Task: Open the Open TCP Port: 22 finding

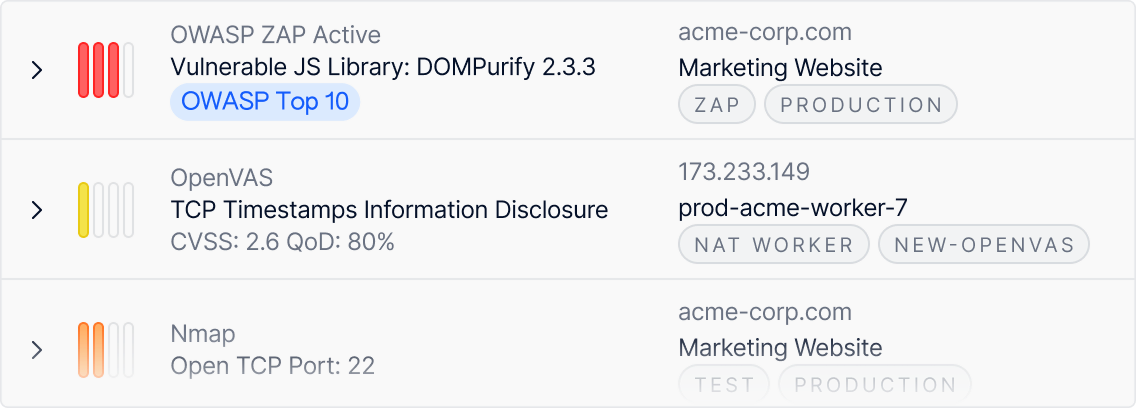Action: point(273,366)
